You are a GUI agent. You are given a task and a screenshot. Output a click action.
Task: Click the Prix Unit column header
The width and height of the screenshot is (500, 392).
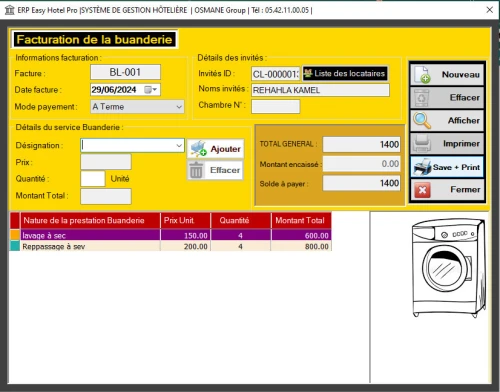click(185, 221)
